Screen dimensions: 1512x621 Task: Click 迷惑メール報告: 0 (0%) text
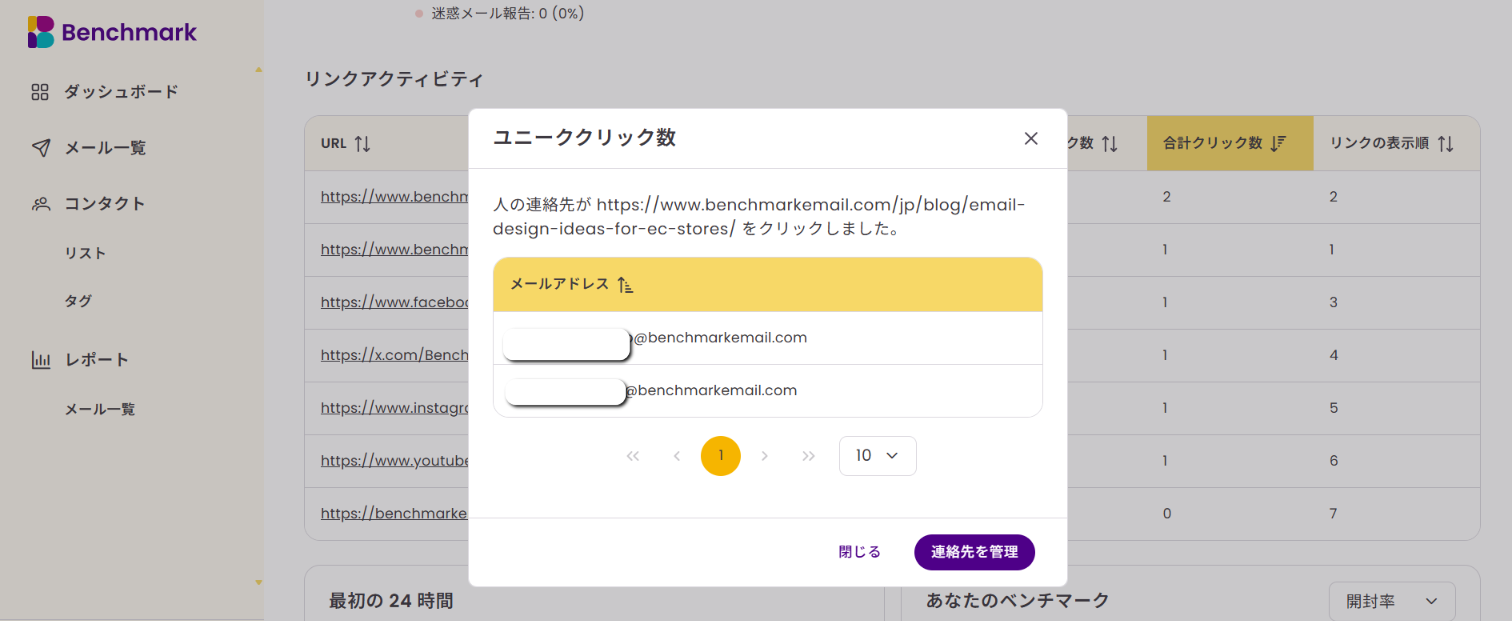[508, 14]
